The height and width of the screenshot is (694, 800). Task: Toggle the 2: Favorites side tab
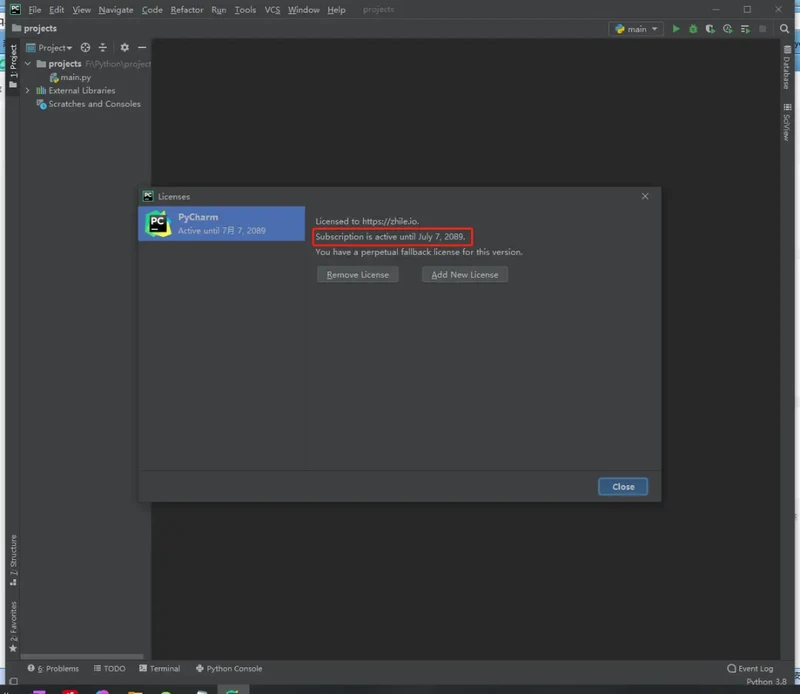click(13, 626)
